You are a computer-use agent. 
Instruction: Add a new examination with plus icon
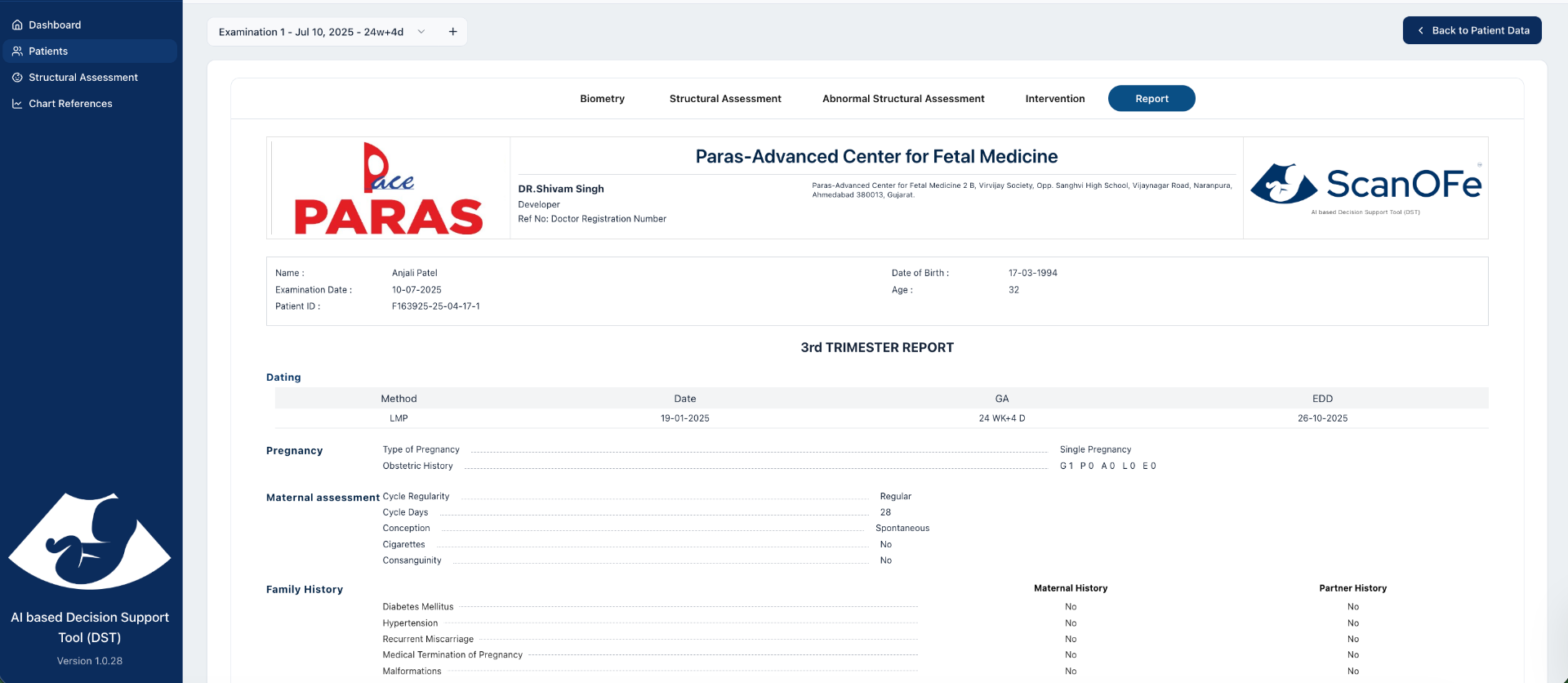452,32
